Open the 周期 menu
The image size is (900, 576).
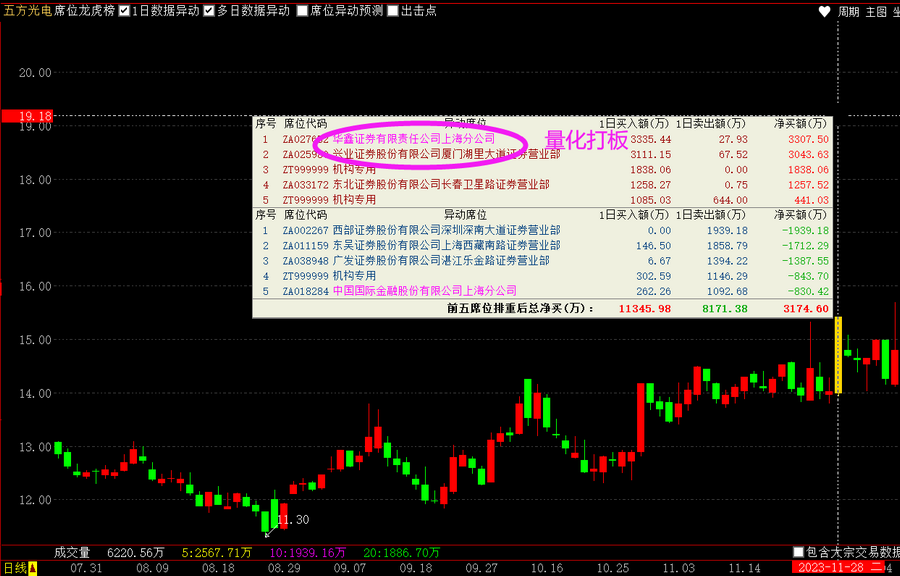coord(848,11)
